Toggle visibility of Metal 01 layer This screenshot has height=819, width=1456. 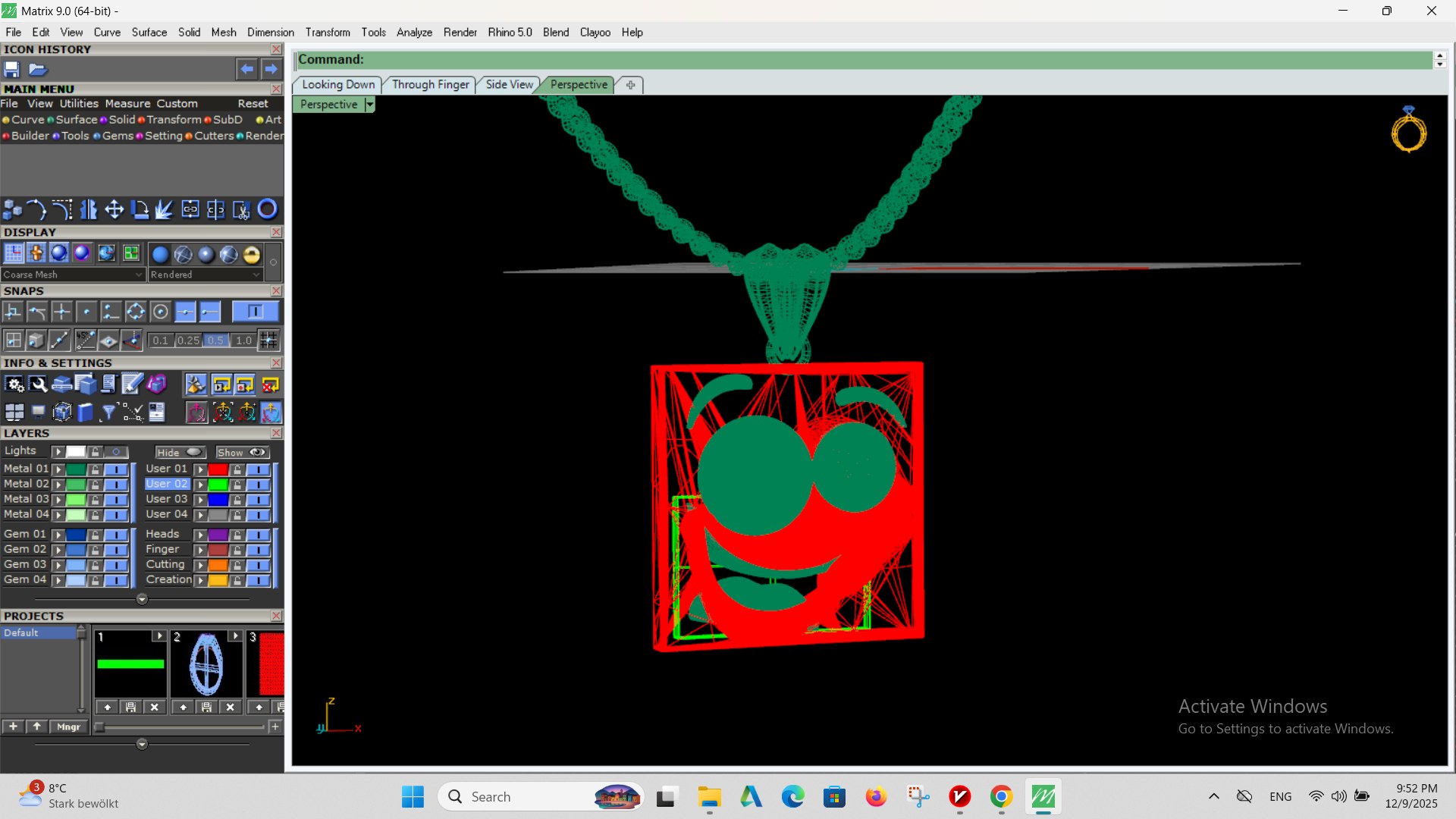(116, 469)
